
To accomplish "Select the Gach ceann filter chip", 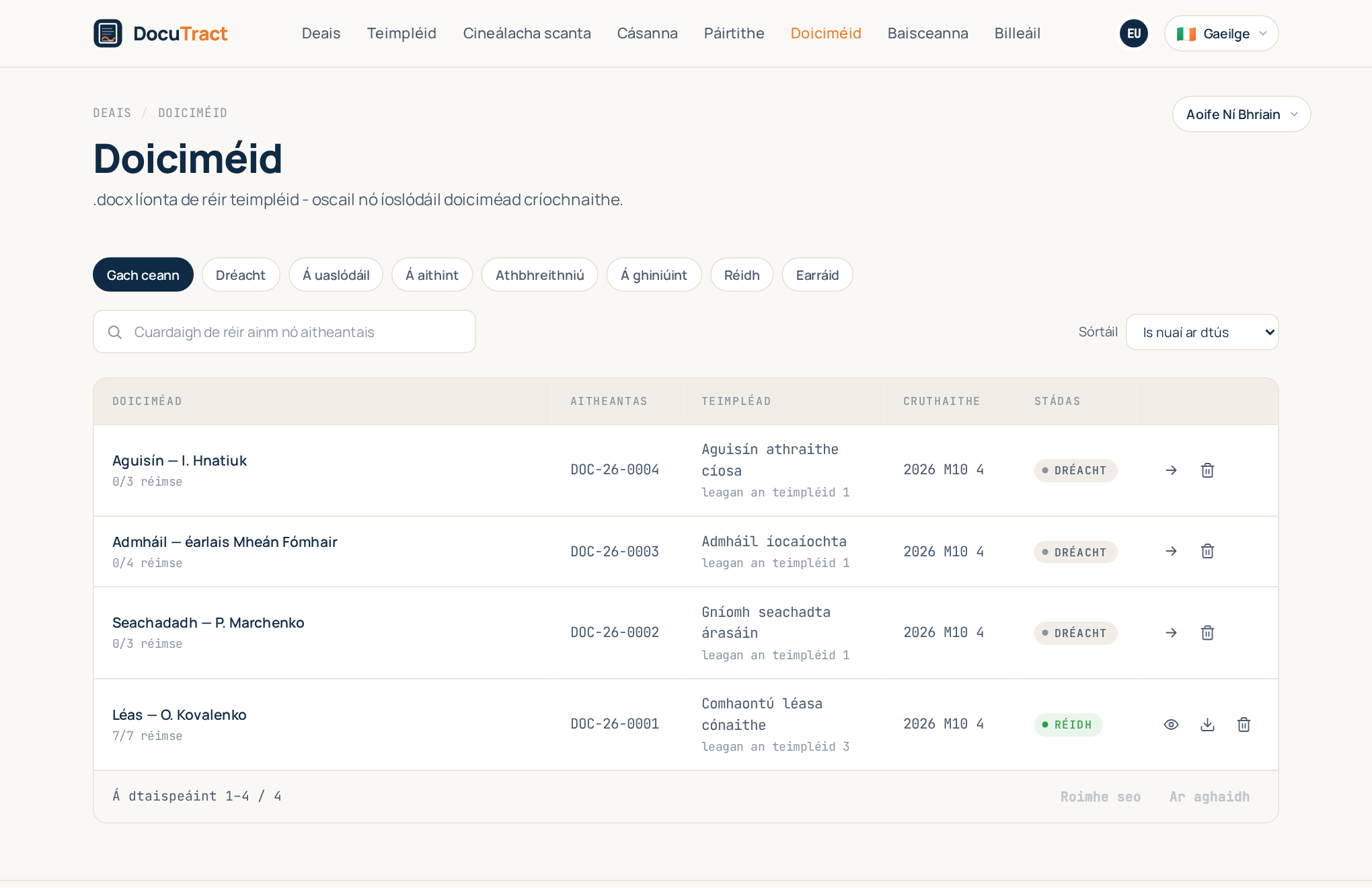I will click(x=143, y=274).
